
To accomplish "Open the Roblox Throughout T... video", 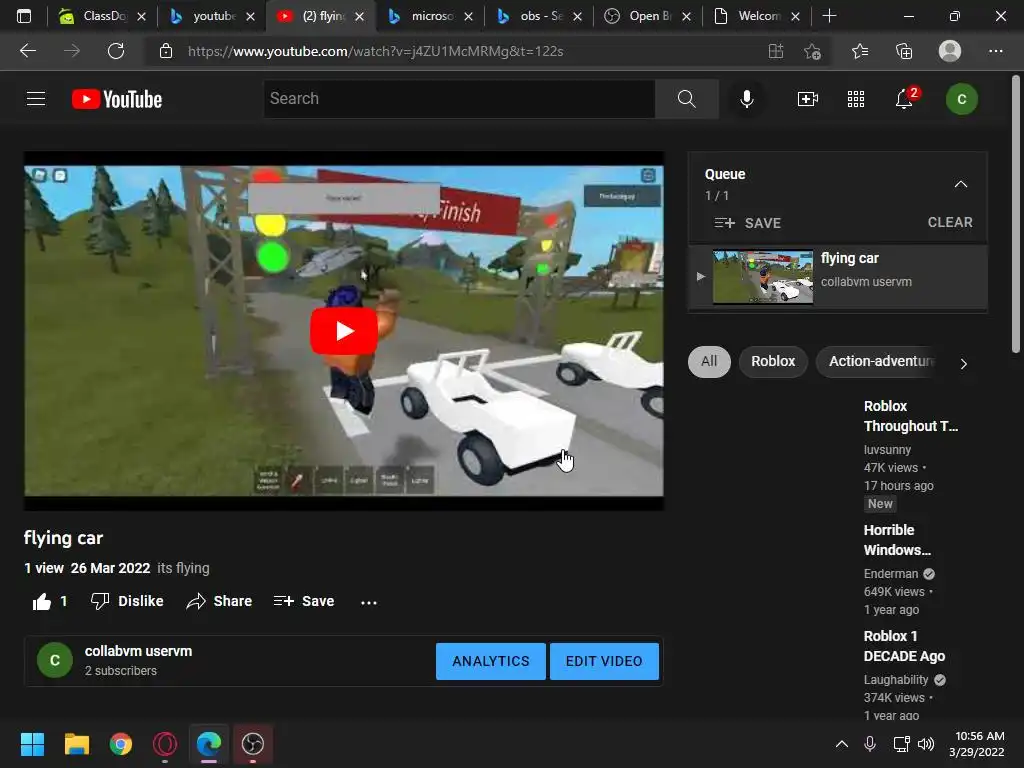I will pyautogui.click(x=910, y=416).
